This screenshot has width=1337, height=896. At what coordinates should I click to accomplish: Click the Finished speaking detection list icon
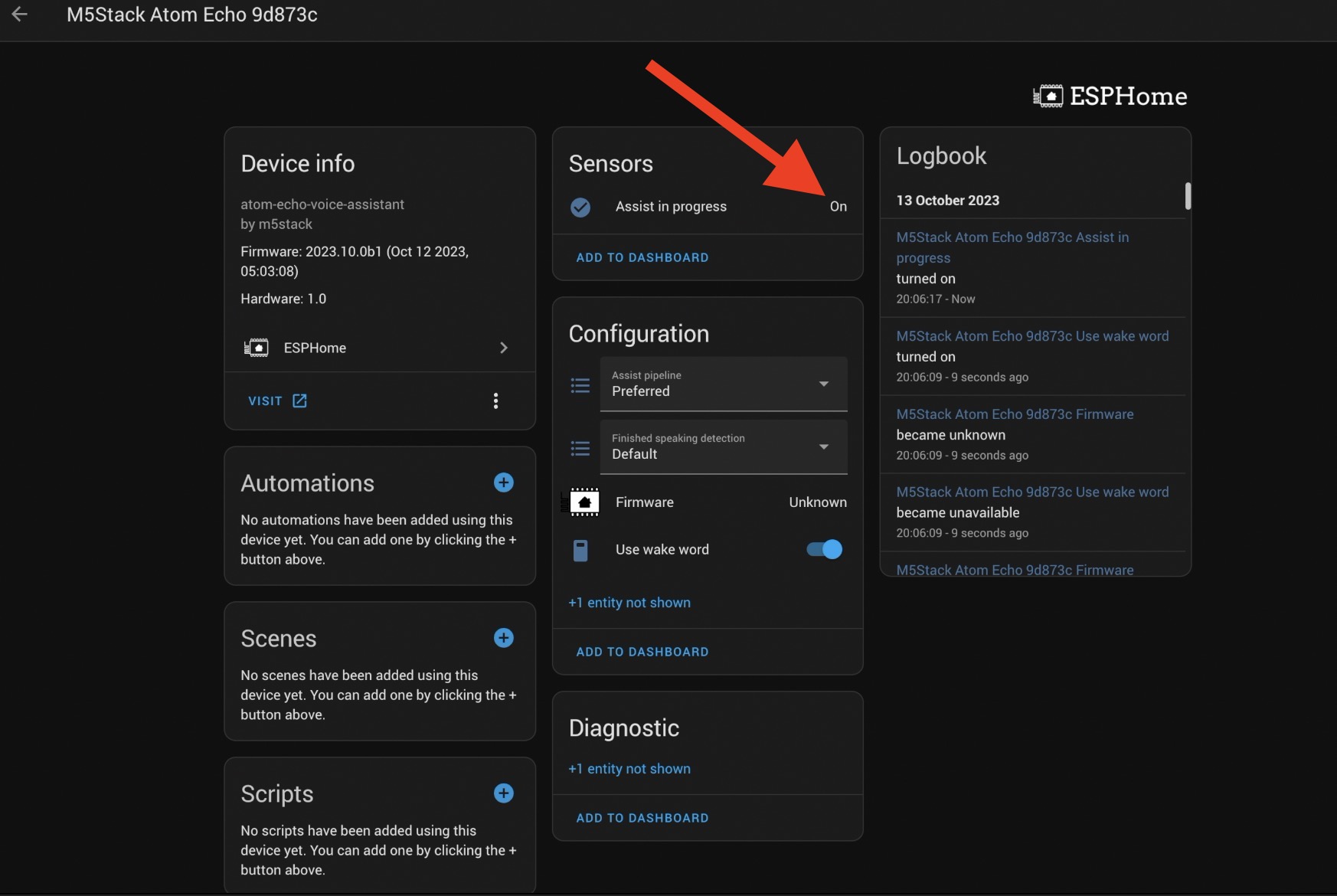pyautogui.click(x=580, y=448)
